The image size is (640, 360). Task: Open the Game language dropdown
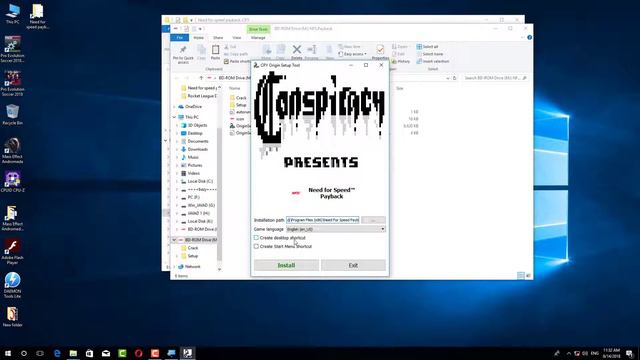(x=336, y=229)
